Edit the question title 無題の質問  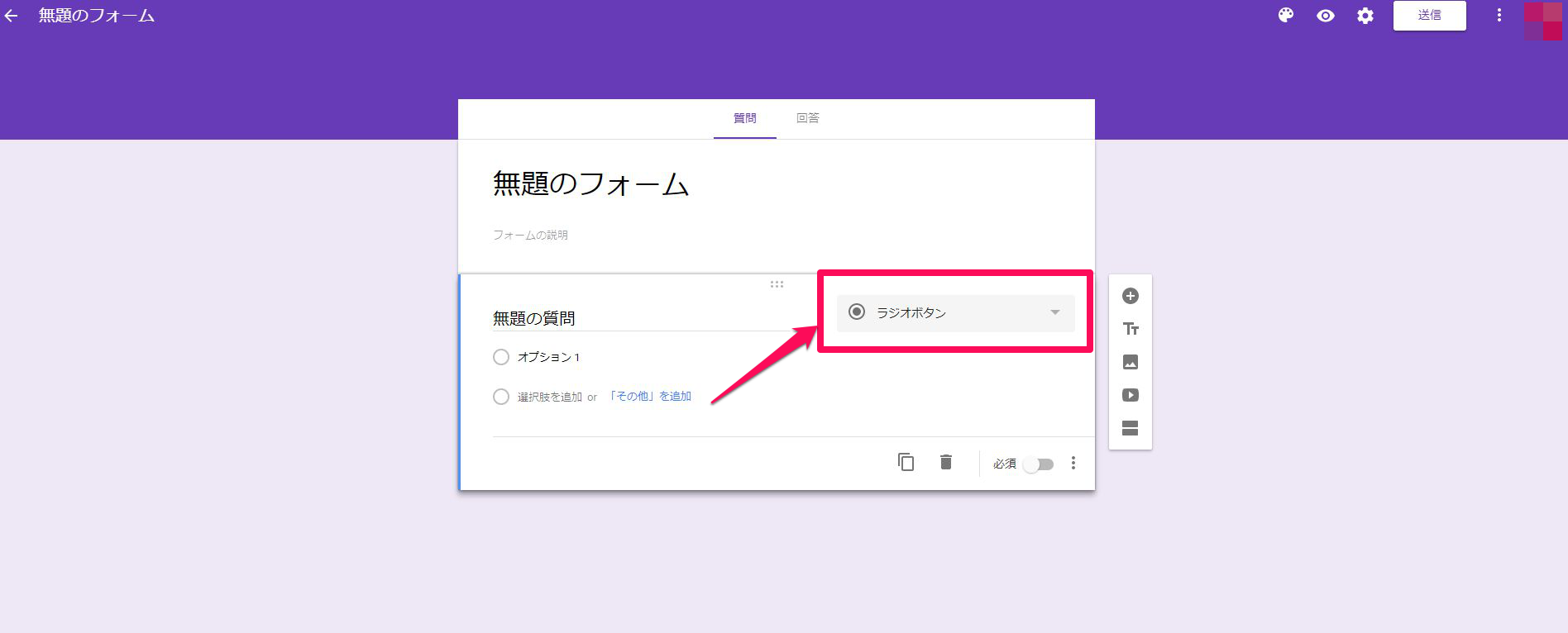pos(534,318)
